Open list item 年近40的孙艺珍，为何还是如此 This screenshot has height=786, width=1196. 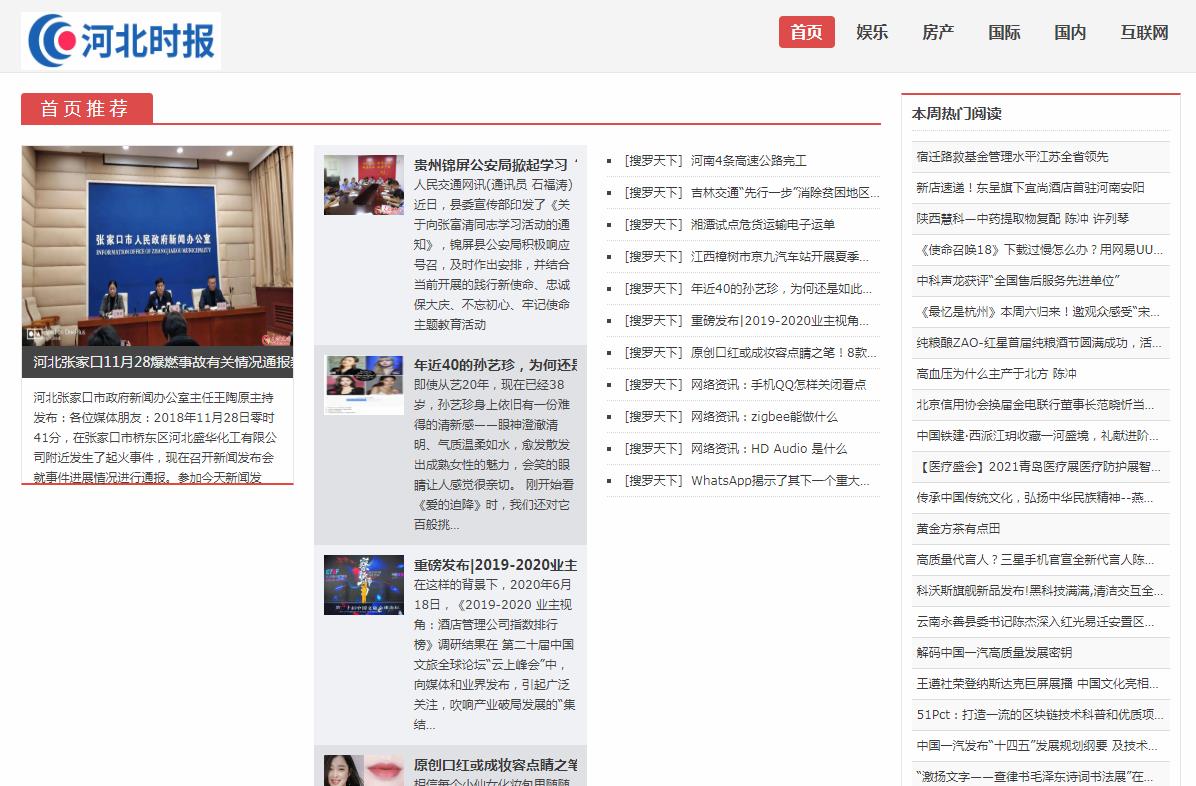pyautogui.click(x=781, y=288)
